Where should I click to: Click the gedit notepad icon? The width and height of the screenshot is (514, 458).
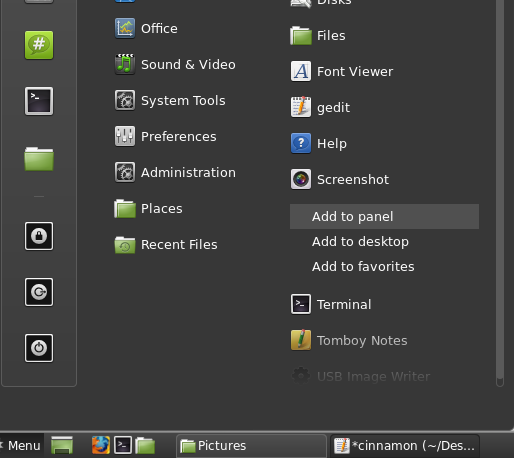pos(301,107)
